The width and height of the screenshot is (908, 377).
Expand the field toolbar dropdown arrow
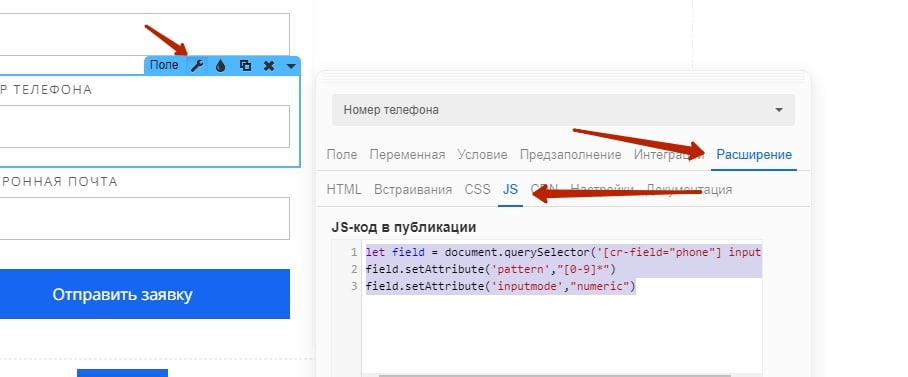pos(291,66)
